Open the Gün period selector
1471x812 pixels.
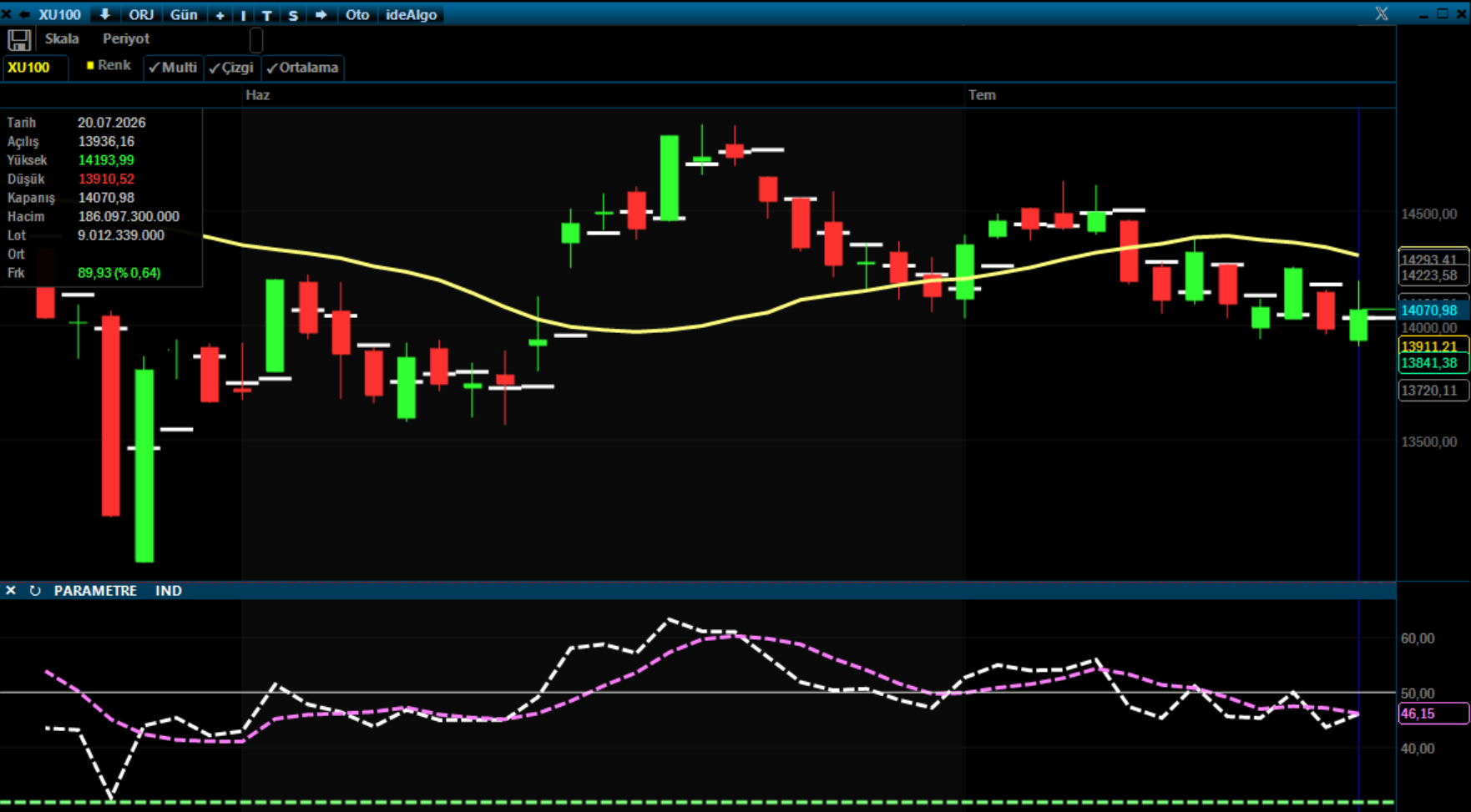click(x=184, y=14)
